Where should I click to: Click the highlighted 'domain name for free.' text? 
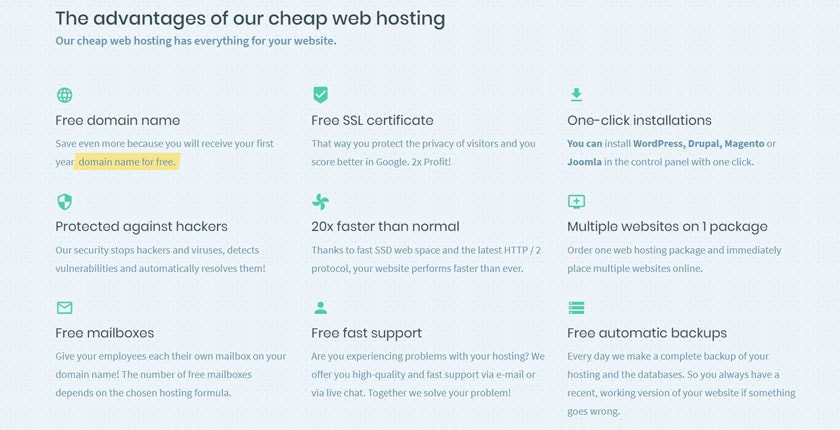click(127, 162)
